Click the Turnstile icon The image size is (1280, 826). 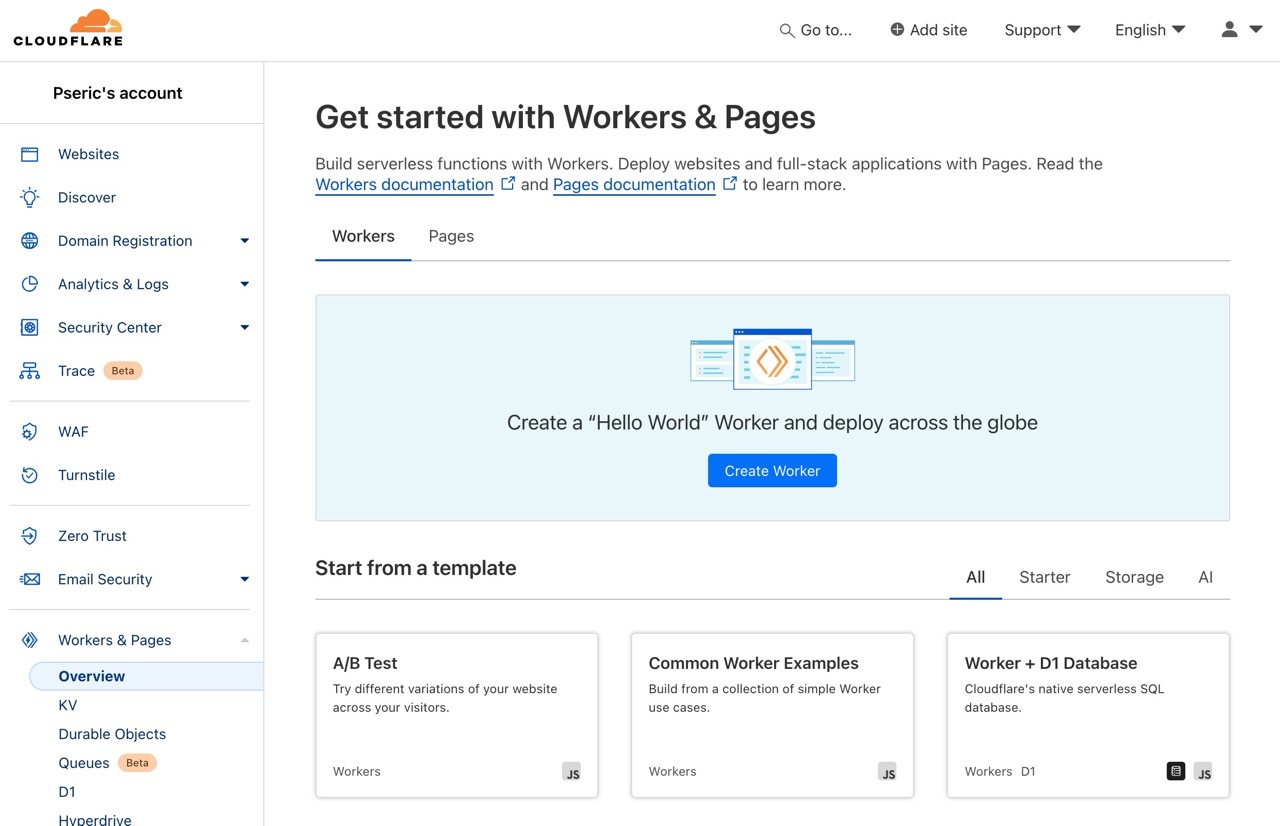point(30,475)
